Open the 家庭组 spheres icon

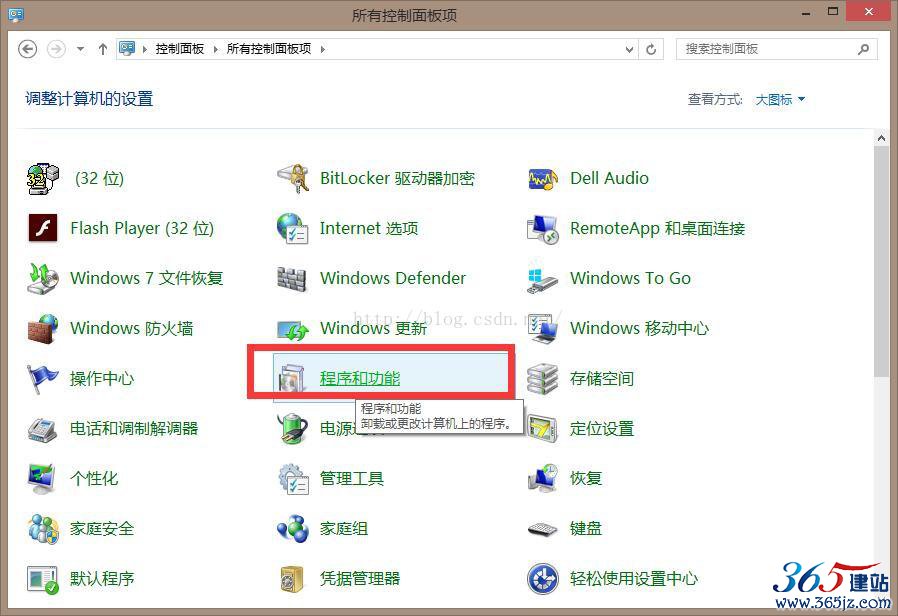click(x=293, y=529)
